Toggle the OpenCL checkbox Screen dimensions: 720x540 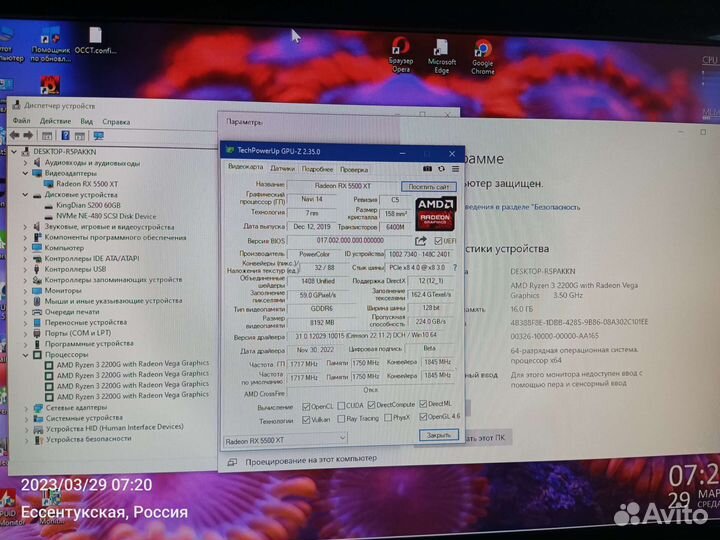(306, 406)
